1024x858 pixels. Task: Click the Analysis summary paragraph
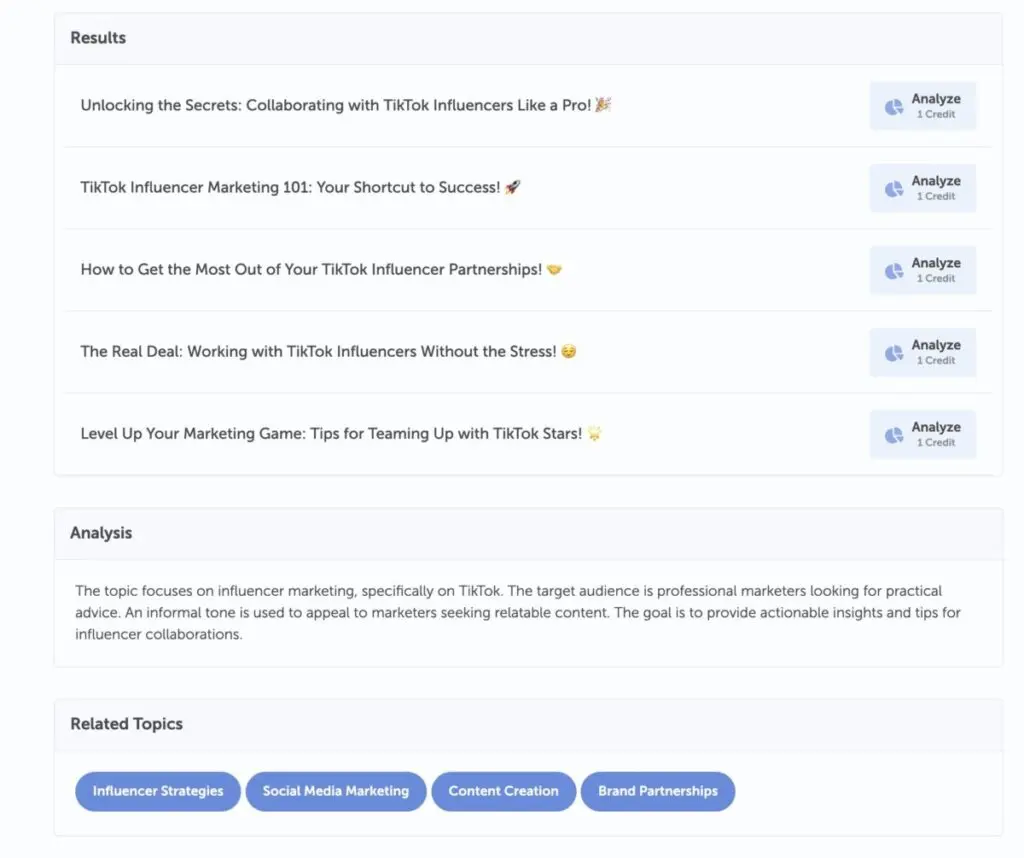518,612
